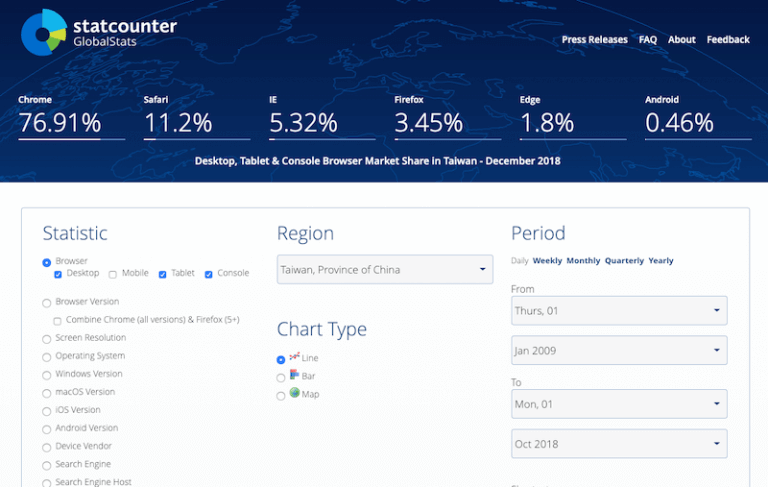Image resolution: width=768 pixels, height=487 pixels.
Task: Uncheck the Desktop checkbox
Action: coord(58,274)
